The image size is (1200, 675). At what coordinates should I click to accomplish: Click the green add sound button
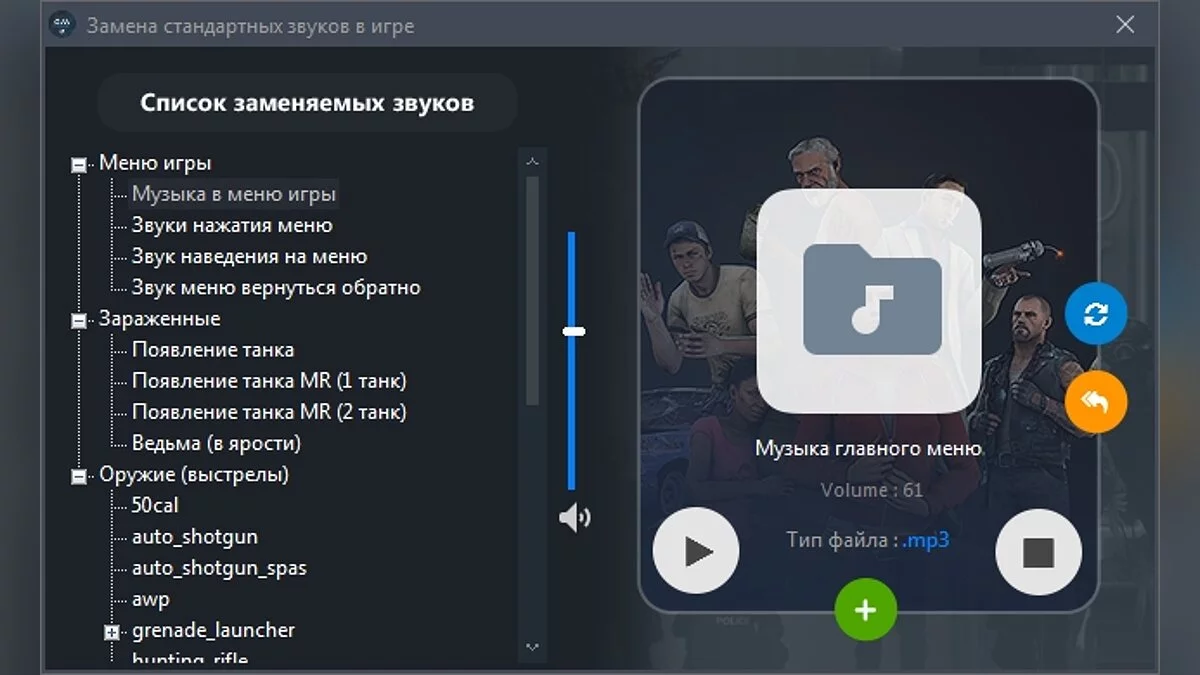[866, 609]
